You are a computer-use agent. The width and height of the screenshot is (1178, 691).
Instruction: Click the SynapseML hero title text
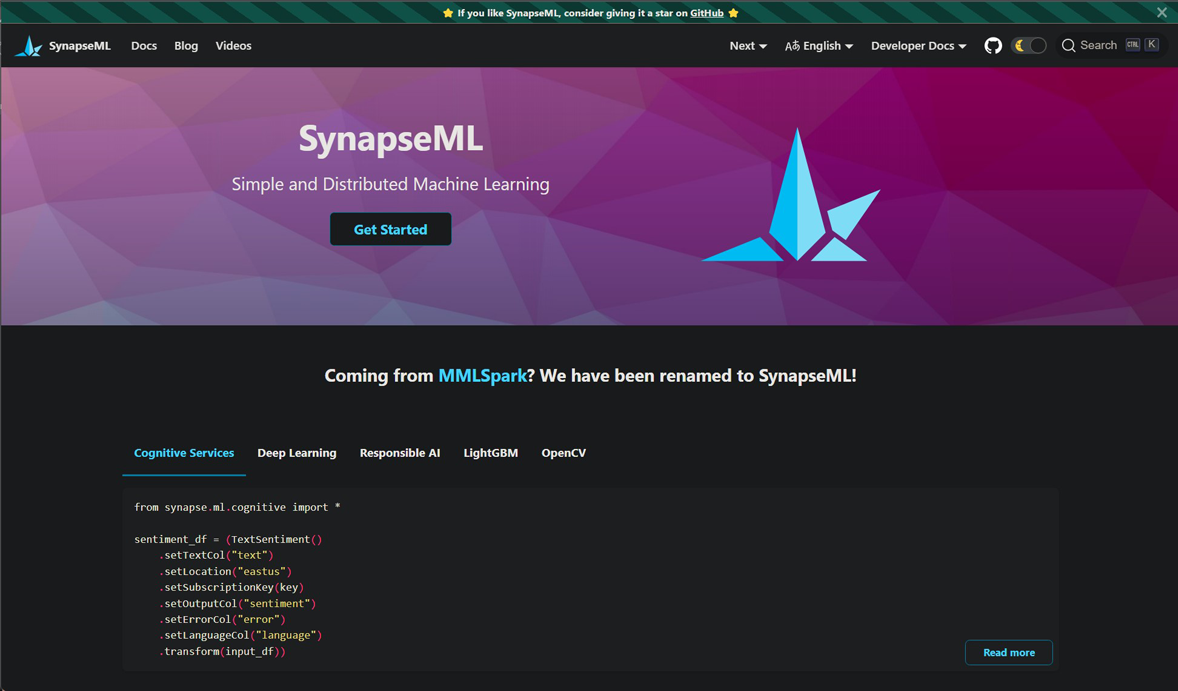click(391, 139)
